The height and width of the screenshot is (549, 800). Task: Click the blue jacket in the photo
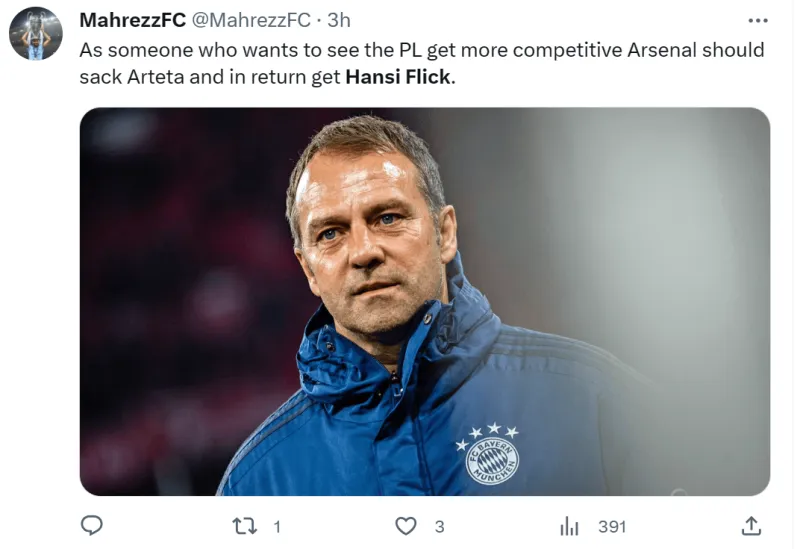point(429,408)
